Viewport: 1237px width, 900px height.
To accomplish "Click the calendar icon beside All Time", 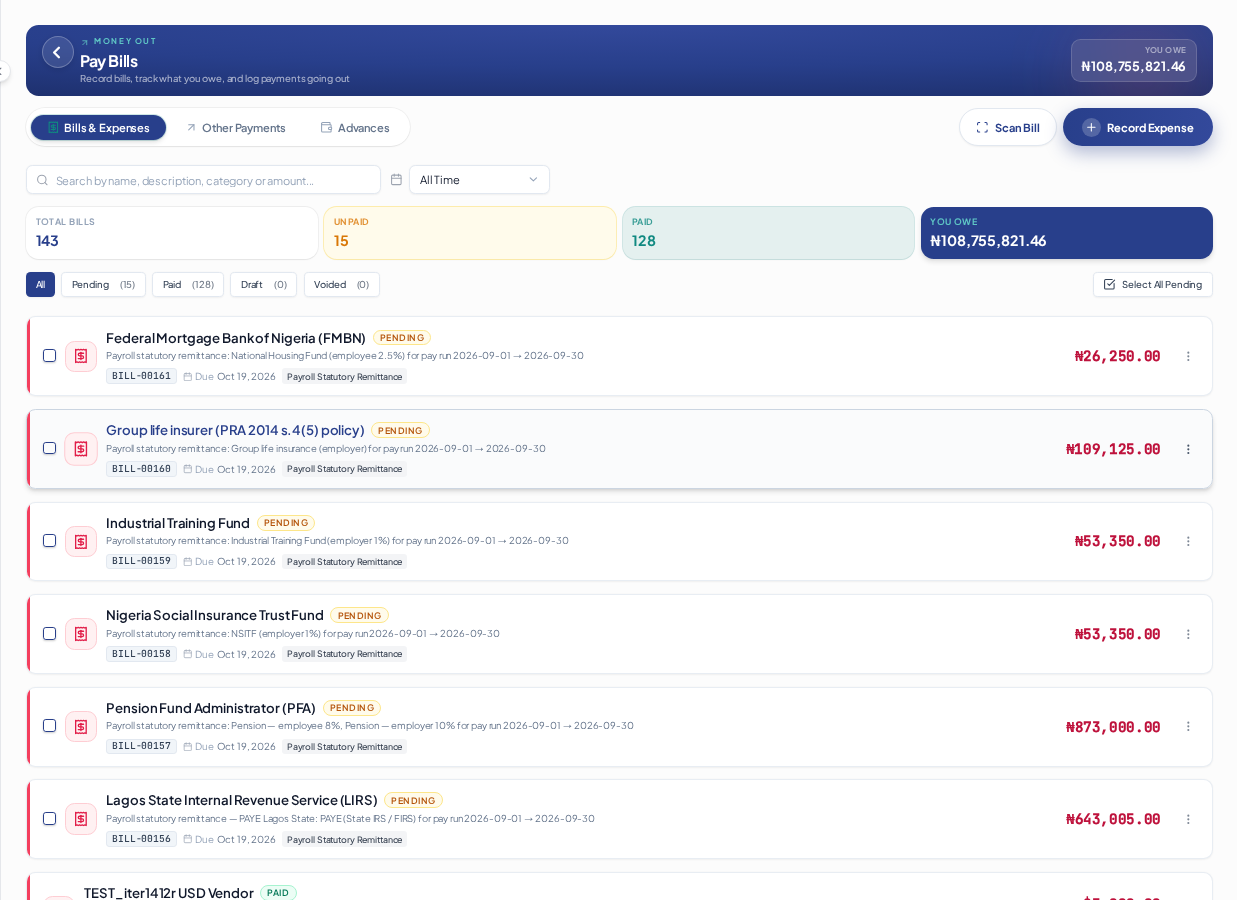I will [396, 180].
